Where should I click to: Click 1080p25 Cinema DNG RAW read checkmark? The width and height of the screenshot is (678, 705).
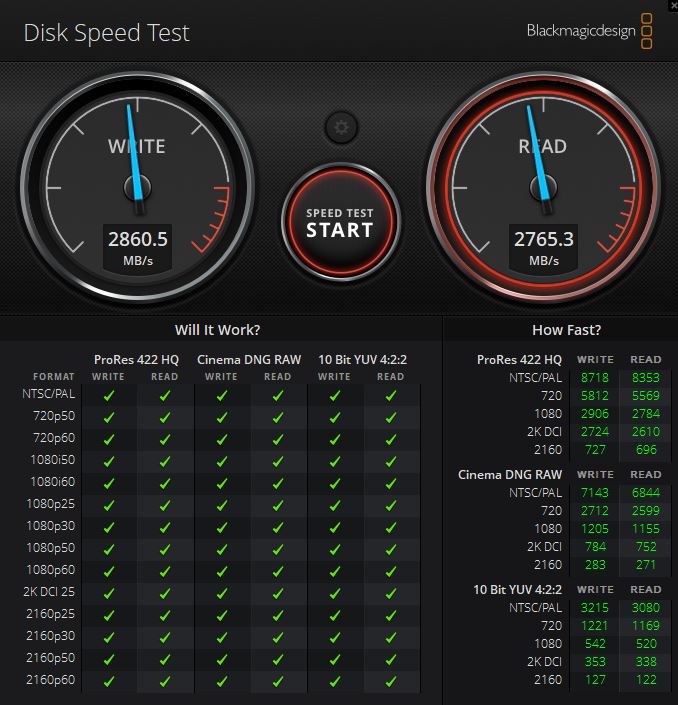278,506
